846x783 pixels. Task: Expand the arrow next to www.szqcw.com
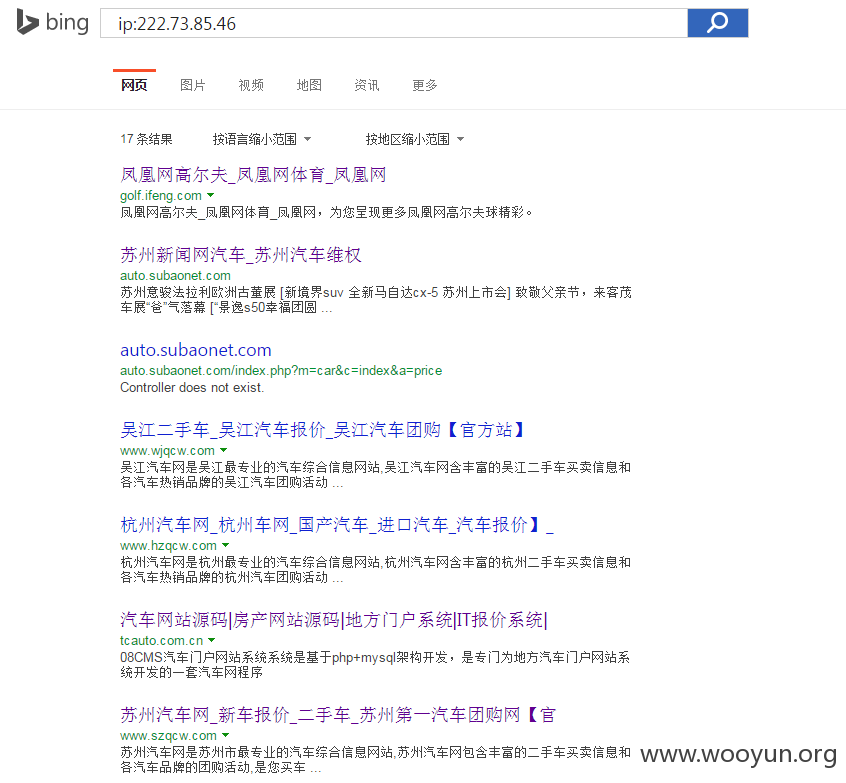pyautogui.click(x=226, y=735)
